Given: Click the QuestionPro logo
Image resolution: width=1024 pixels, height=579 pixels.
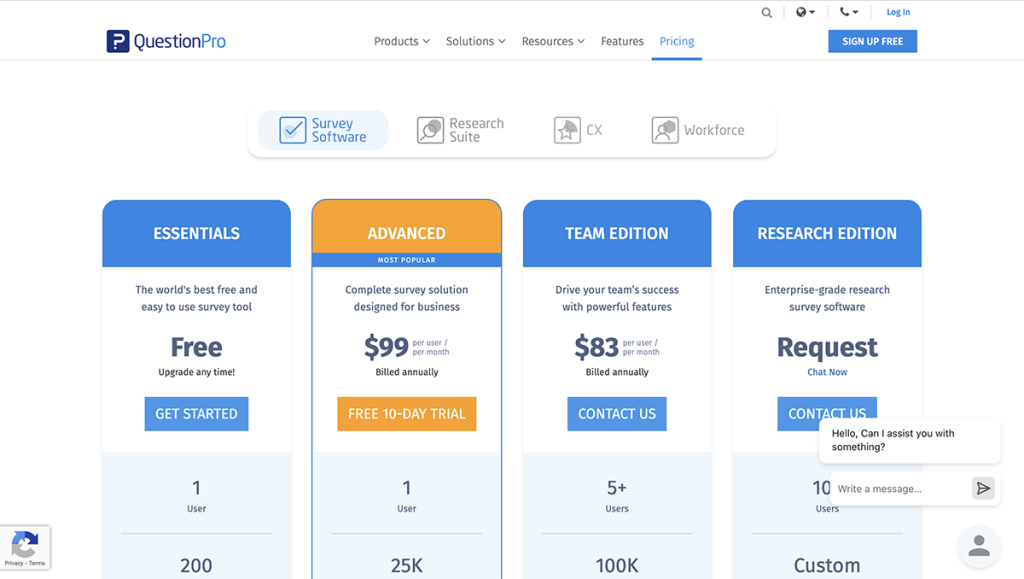Looking at the screenshot, I should pos(165,41).
